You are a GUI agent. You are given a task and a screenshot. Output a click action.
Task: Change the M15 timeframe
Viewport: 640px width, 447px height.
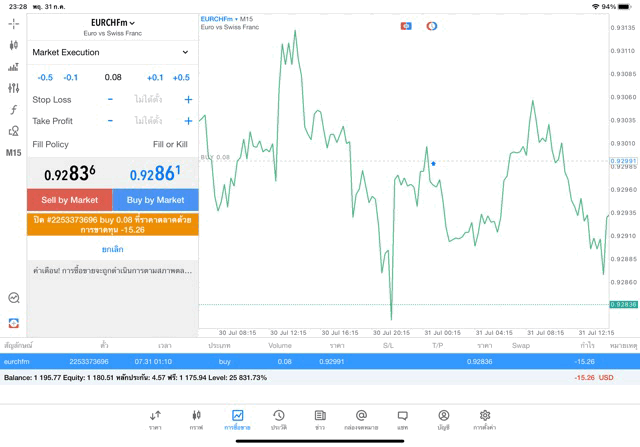13,153
